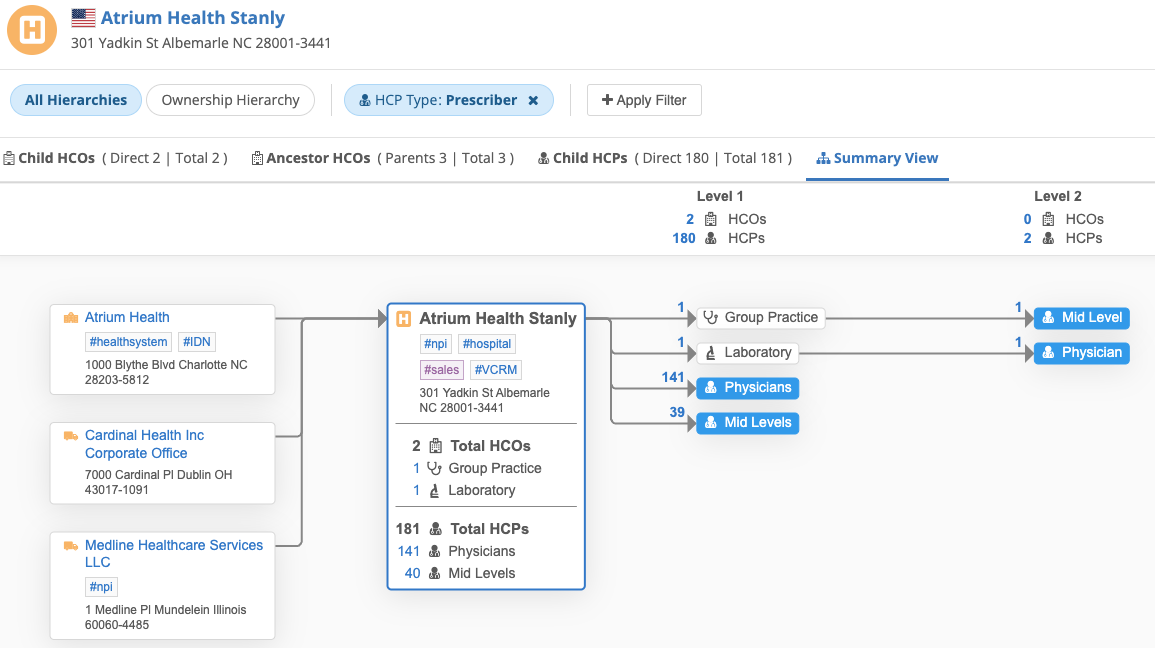Image resolution: width=1155 pixels, height=648 pixels.
Task: Switch to Ownership Hierarchy view
Action: 230,100
